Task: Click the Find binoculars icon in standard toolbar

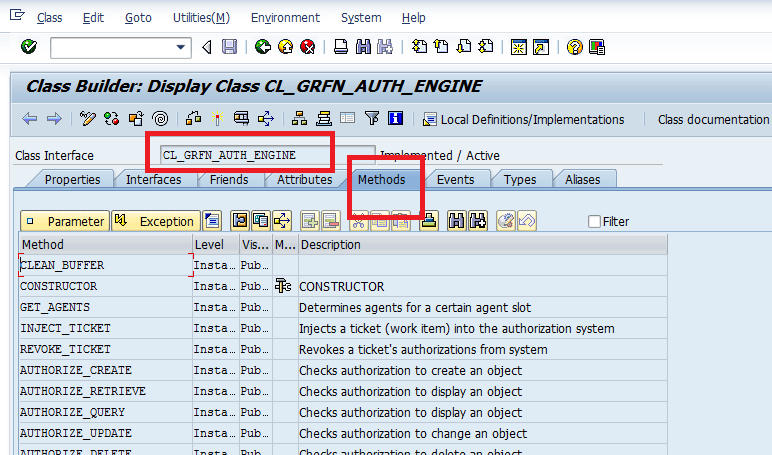Action: (x=363, y=47)
